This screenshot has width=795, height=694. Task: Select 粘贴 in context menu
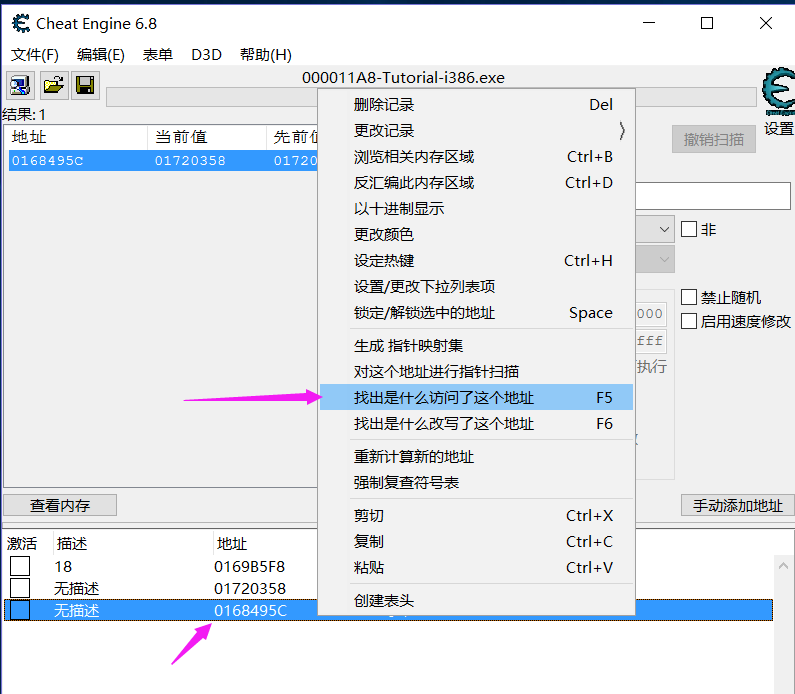pyautogui.click(x=477, y=567)
